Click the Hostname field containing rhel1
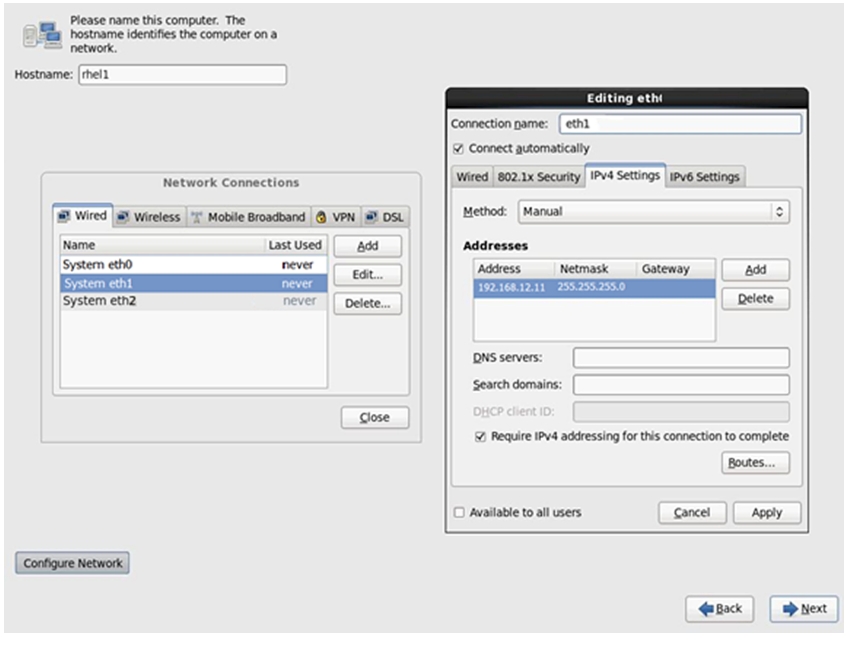This screenshot has width=847, height=664. coord(183,75)
